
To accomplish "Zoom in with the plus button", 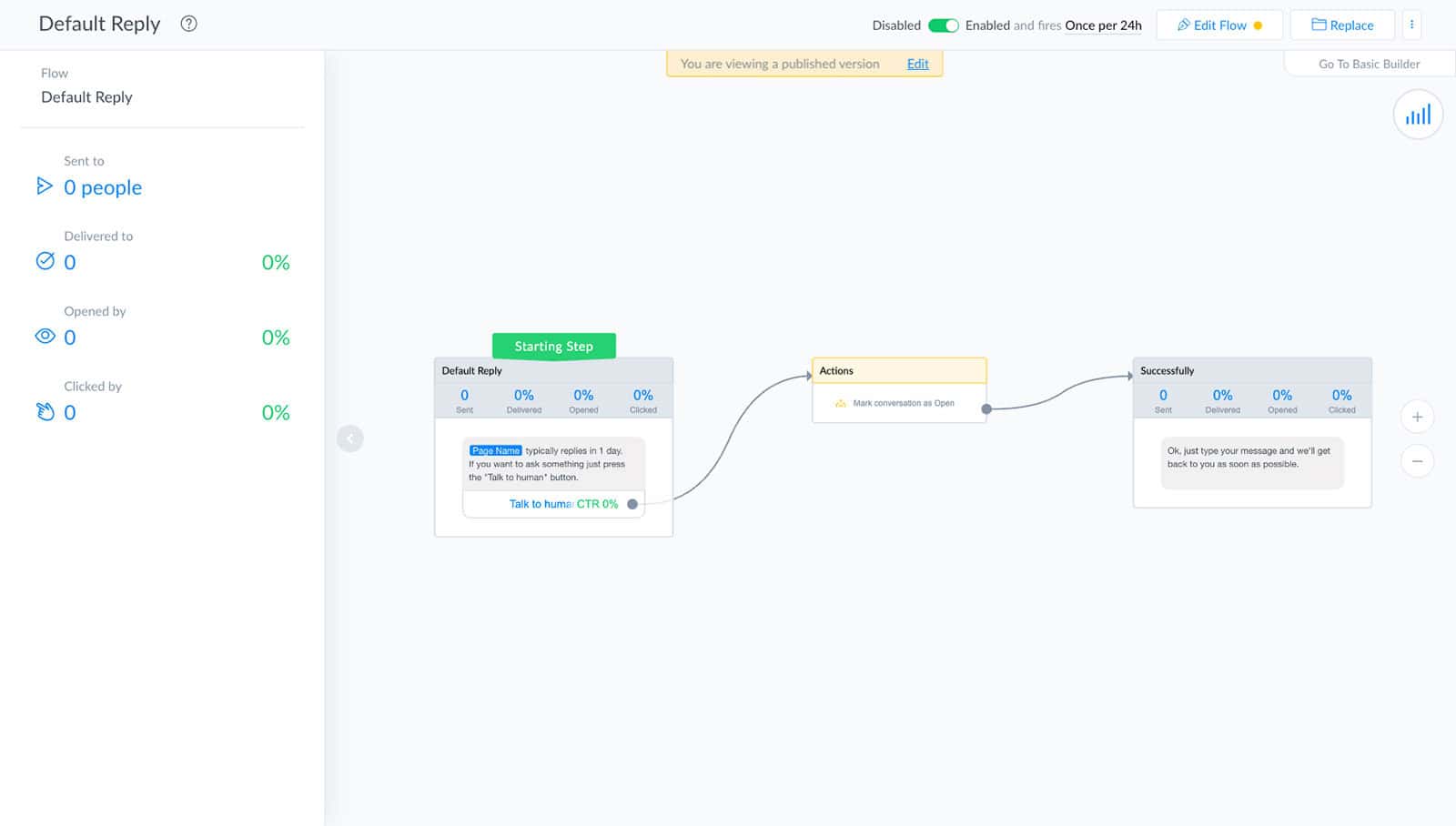I will tap(1417, 417).
